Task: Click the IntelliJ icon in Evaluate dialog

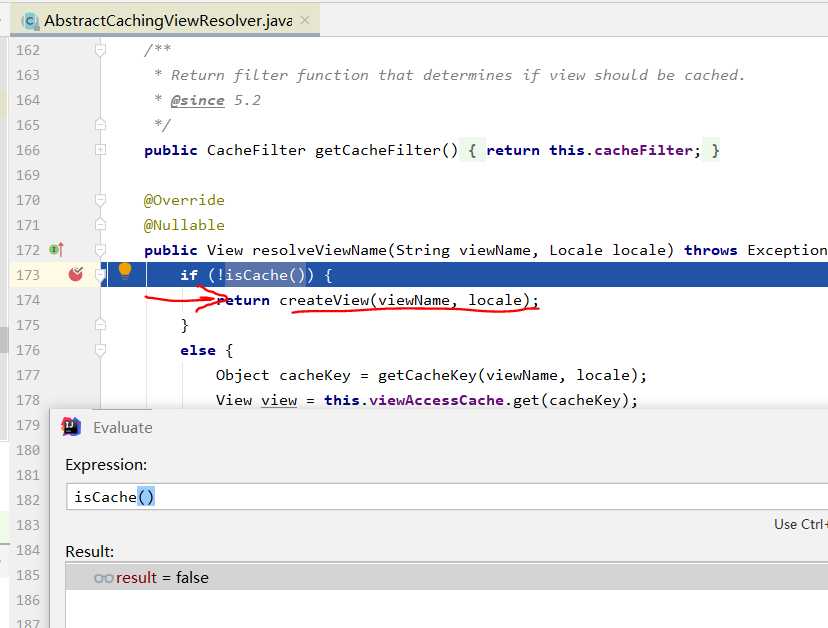Action: pyautogui.click(x=71, y=427)
